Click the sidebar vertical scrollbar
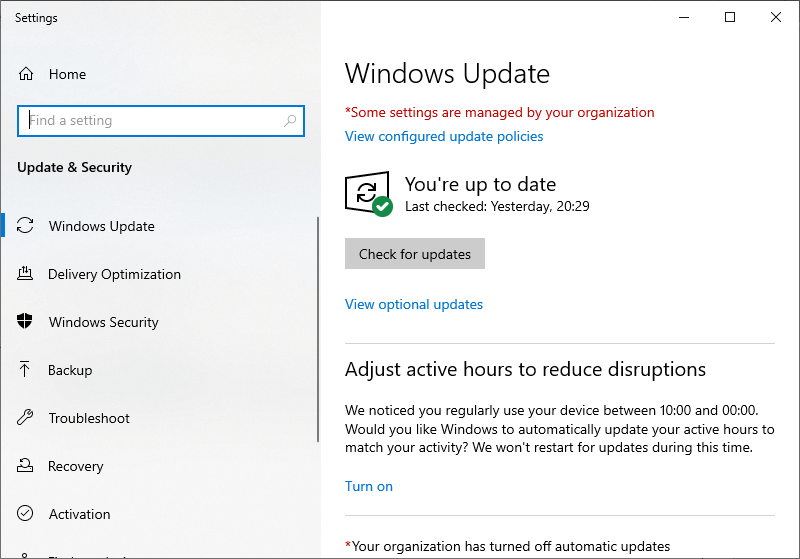Image resolution: width=800 pixels, height=559 pixels. (x=318, y=329)
